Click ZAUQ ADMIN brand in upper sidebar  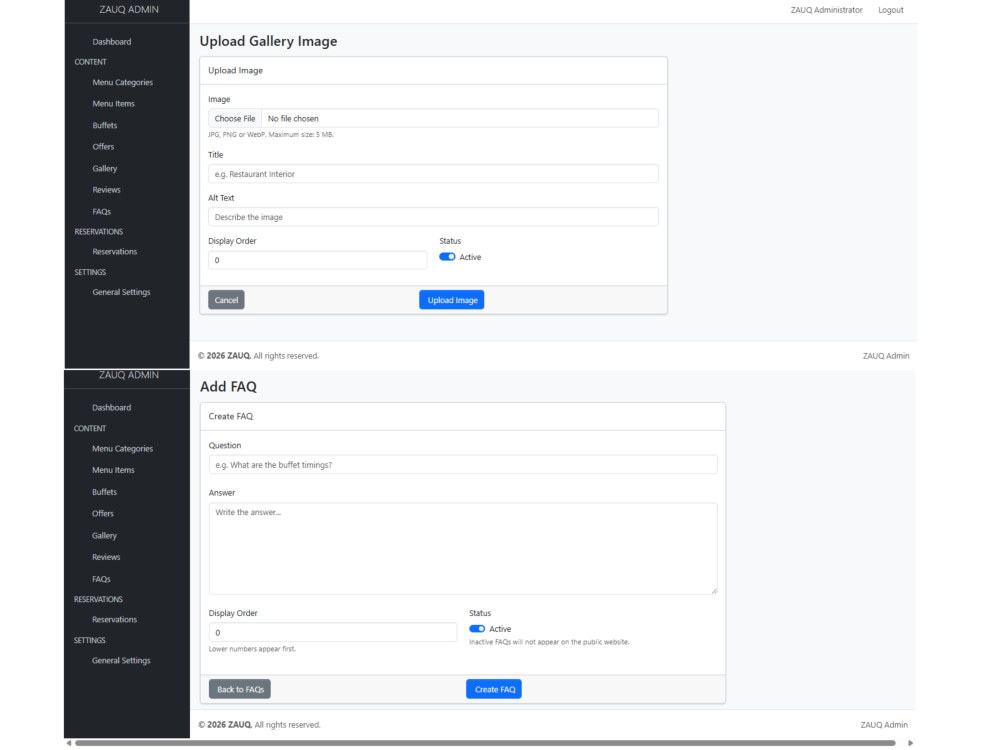(129, 10)
